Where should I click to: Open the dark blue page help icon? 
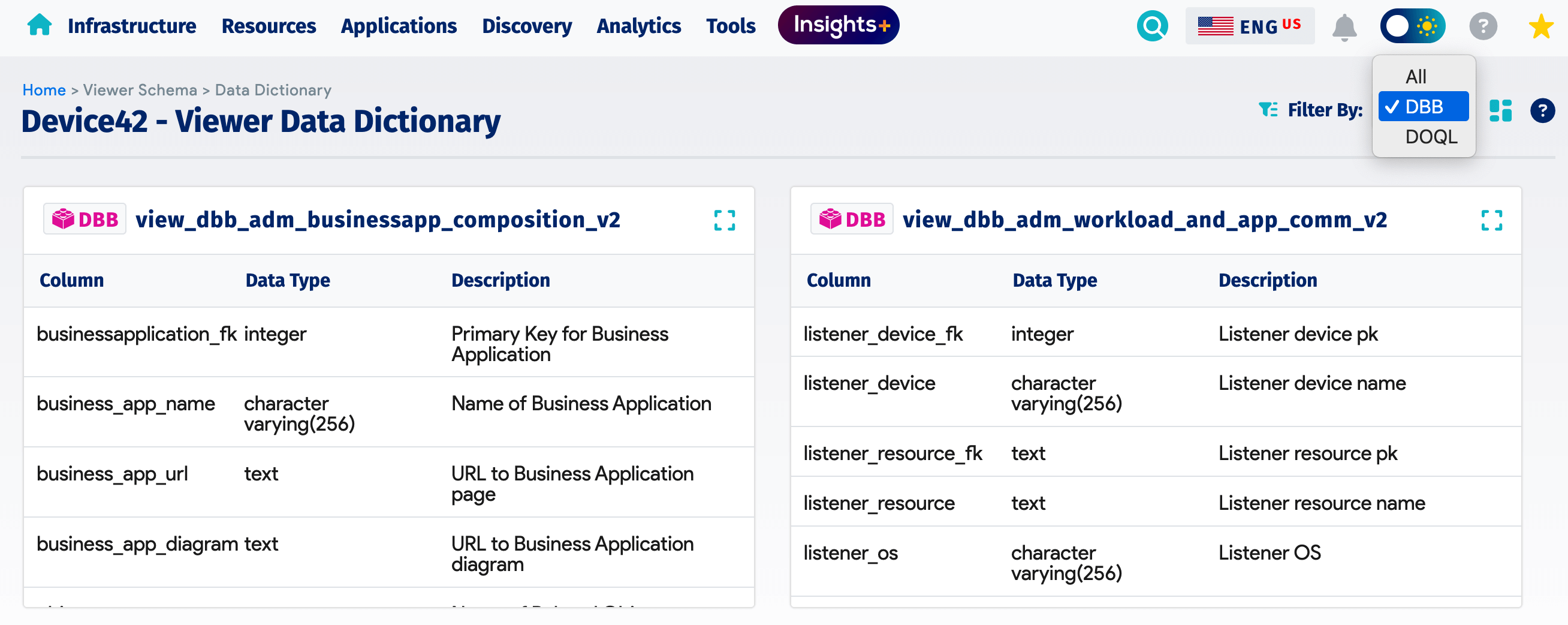coord(1542,111)
